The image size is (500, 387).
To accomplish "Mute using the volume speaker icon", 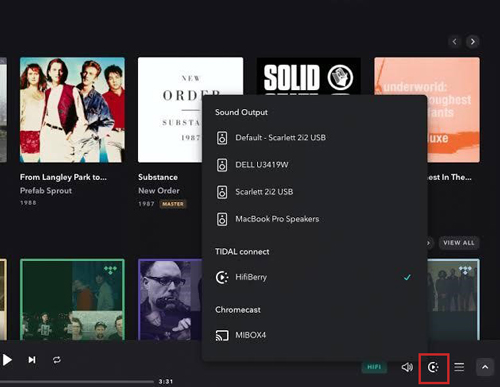I will coord(407,367).
